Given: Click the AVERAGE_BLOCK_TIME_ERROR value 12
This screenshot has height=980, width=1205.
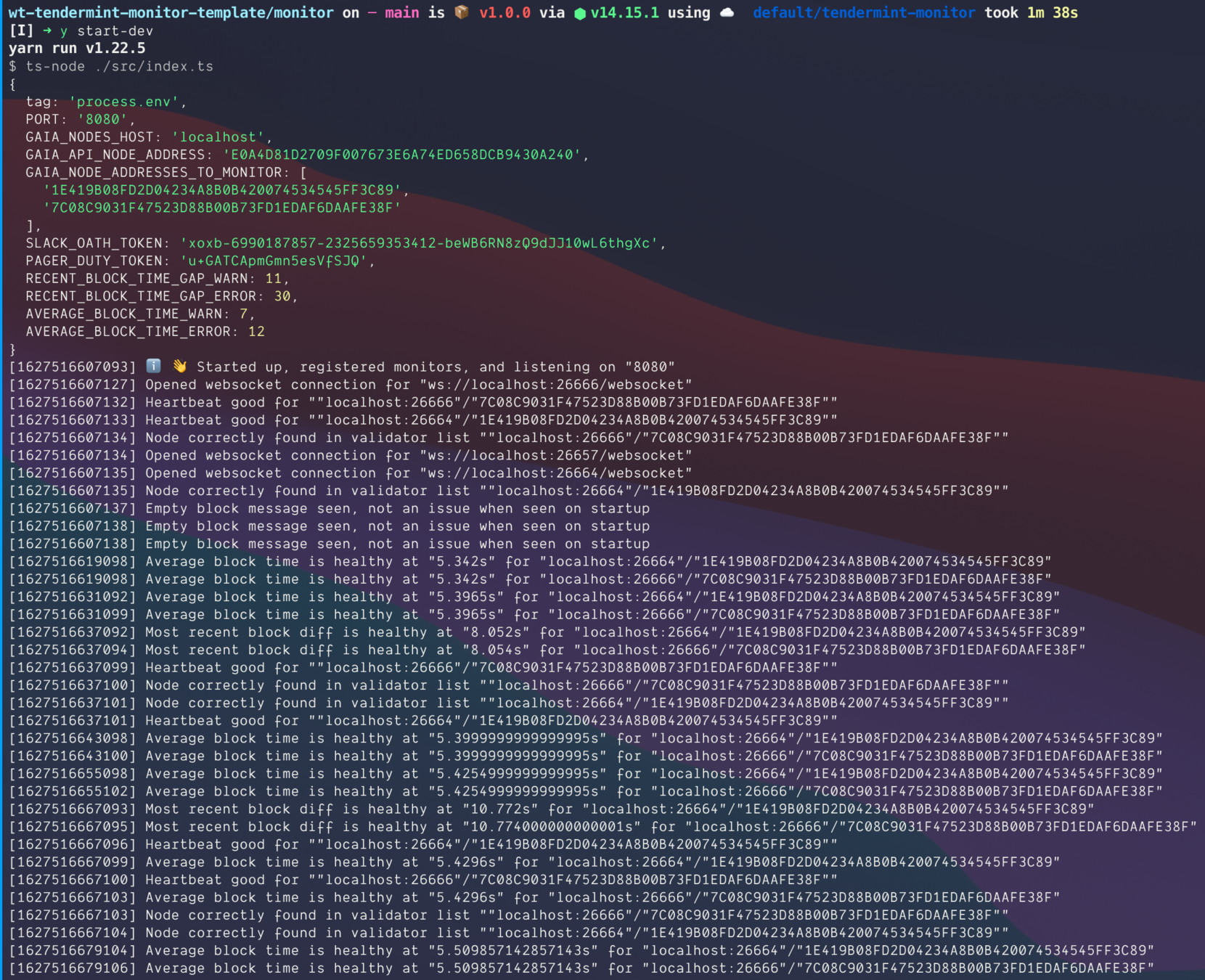Looking at the screenshot, I should coord(256,331).
